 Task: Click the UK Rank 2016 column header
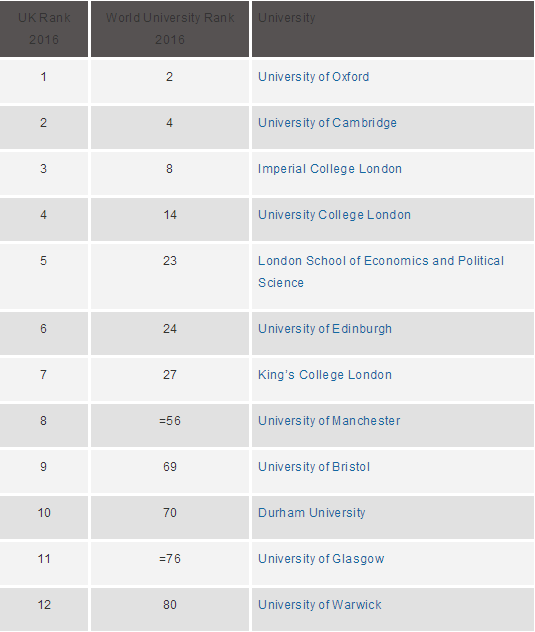[x=44, y=29]
